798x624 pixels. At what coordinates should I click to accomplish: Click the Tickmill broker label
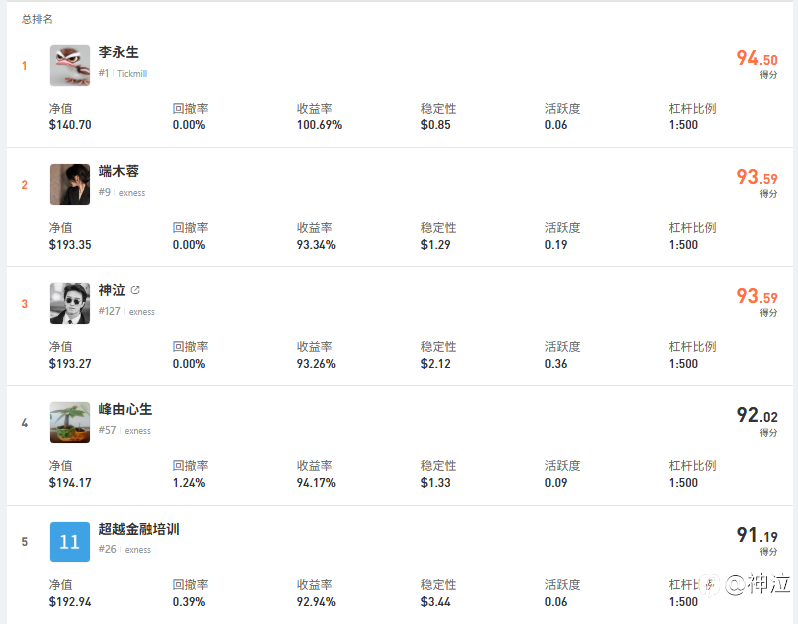(x=132, y=74)
